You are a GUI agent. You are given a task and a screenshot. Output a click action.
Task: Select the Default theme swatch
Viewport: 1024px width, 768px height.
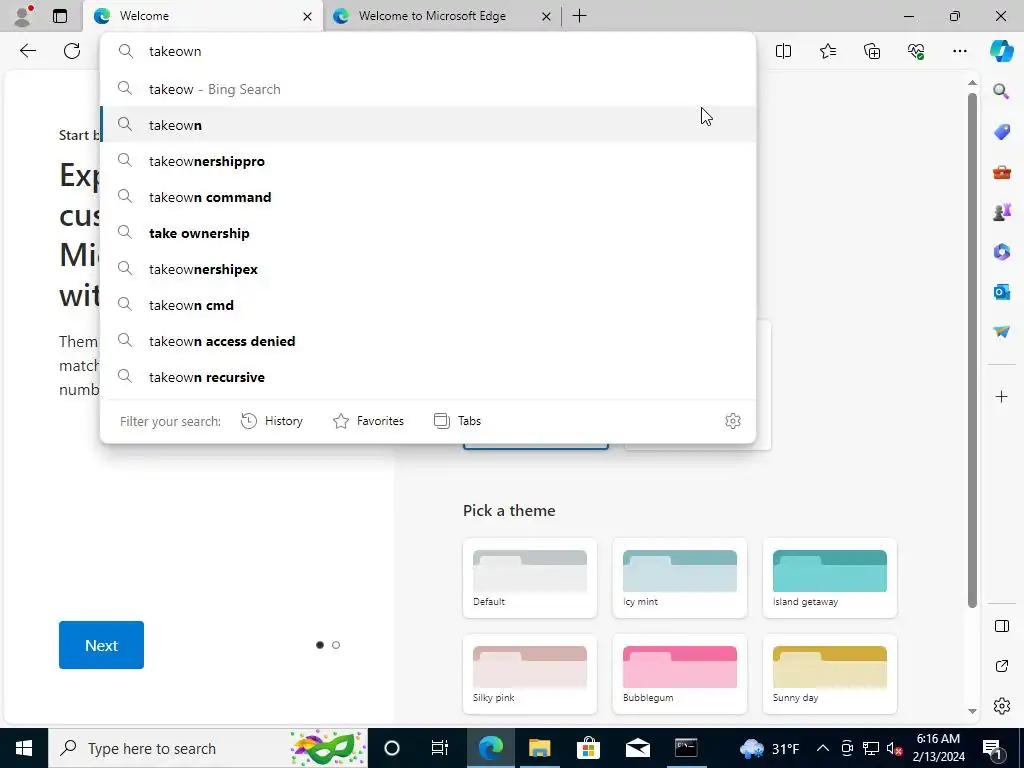tap(530, 578)
